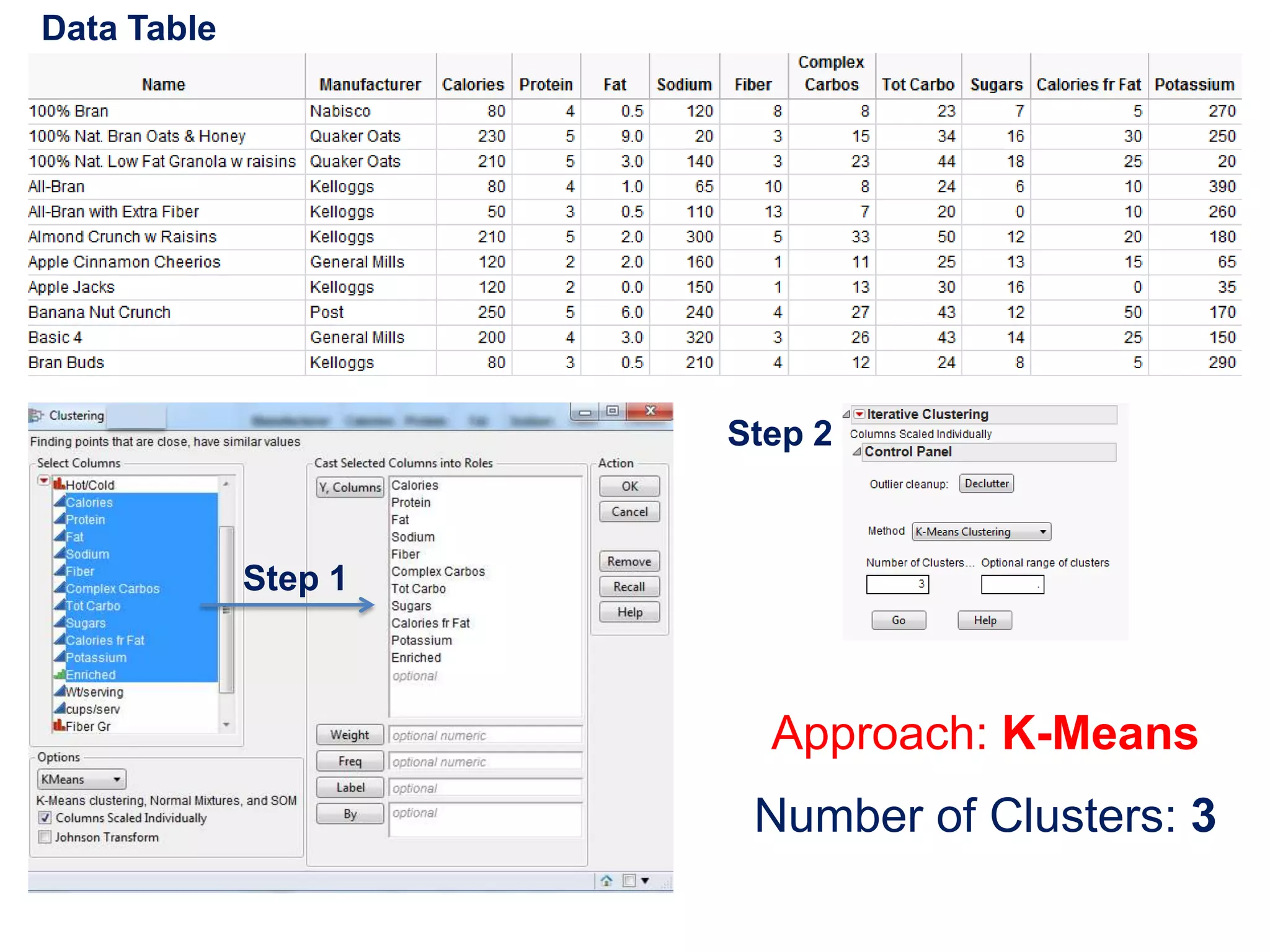
Task: Close the Clustering dialog window
Action: tap(650, 411)
